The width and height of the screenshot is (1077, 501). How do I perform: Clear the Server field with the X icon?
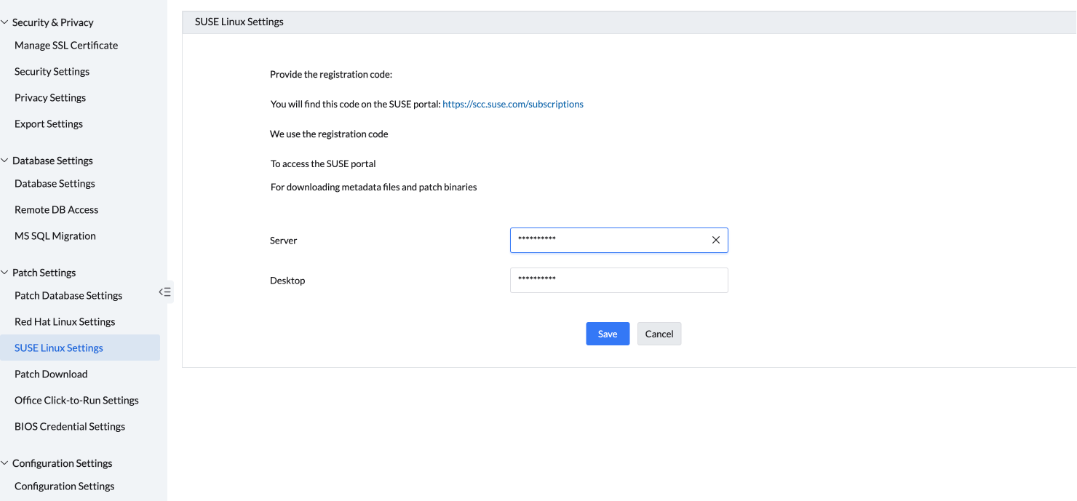click(716, 240)
